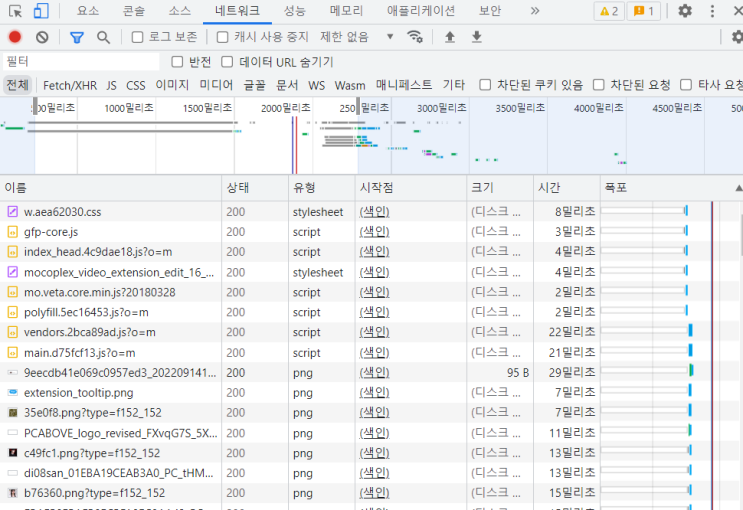Open DevTools more options kebab menu
The width and height of the screenshot is (743, 510).
712,11
